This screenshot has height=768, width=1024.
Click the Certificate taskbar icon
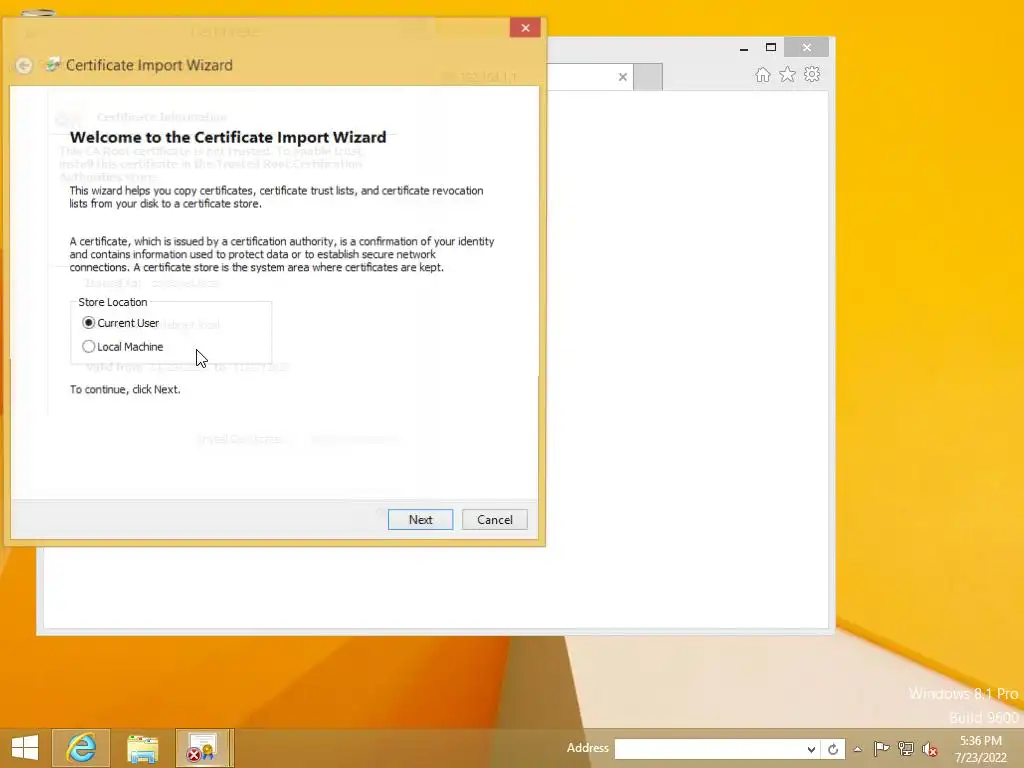click(202, 748)
